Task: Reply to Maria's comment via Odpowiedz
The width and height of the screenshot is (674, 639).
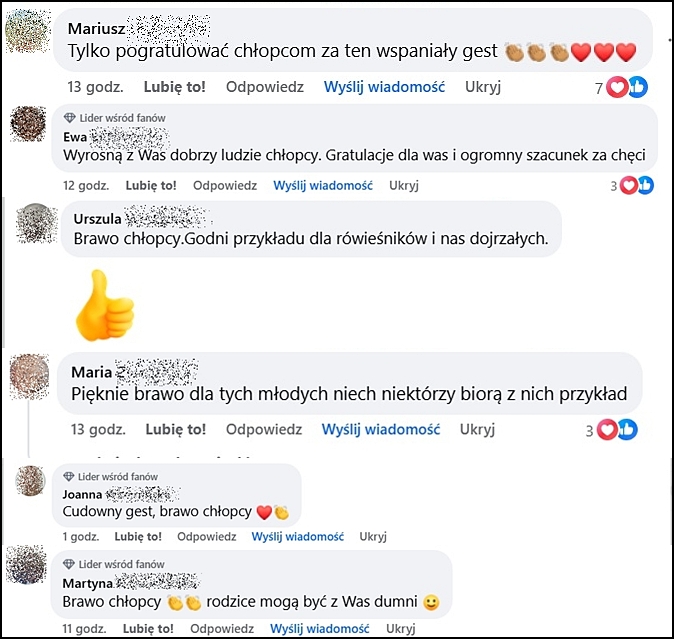Action: 264,429
